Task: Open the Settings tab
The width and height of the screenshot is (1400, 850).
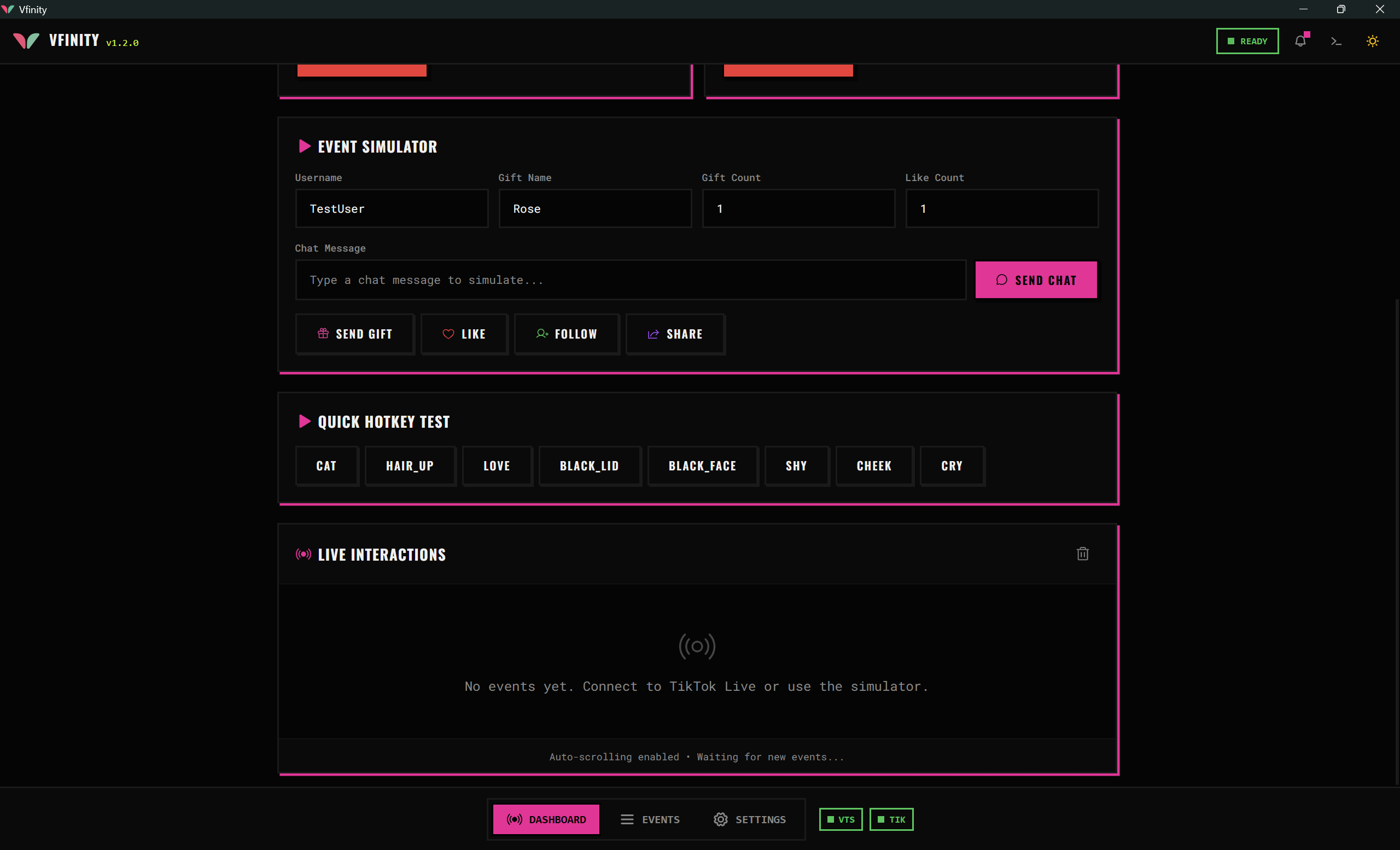Action: 750,819
